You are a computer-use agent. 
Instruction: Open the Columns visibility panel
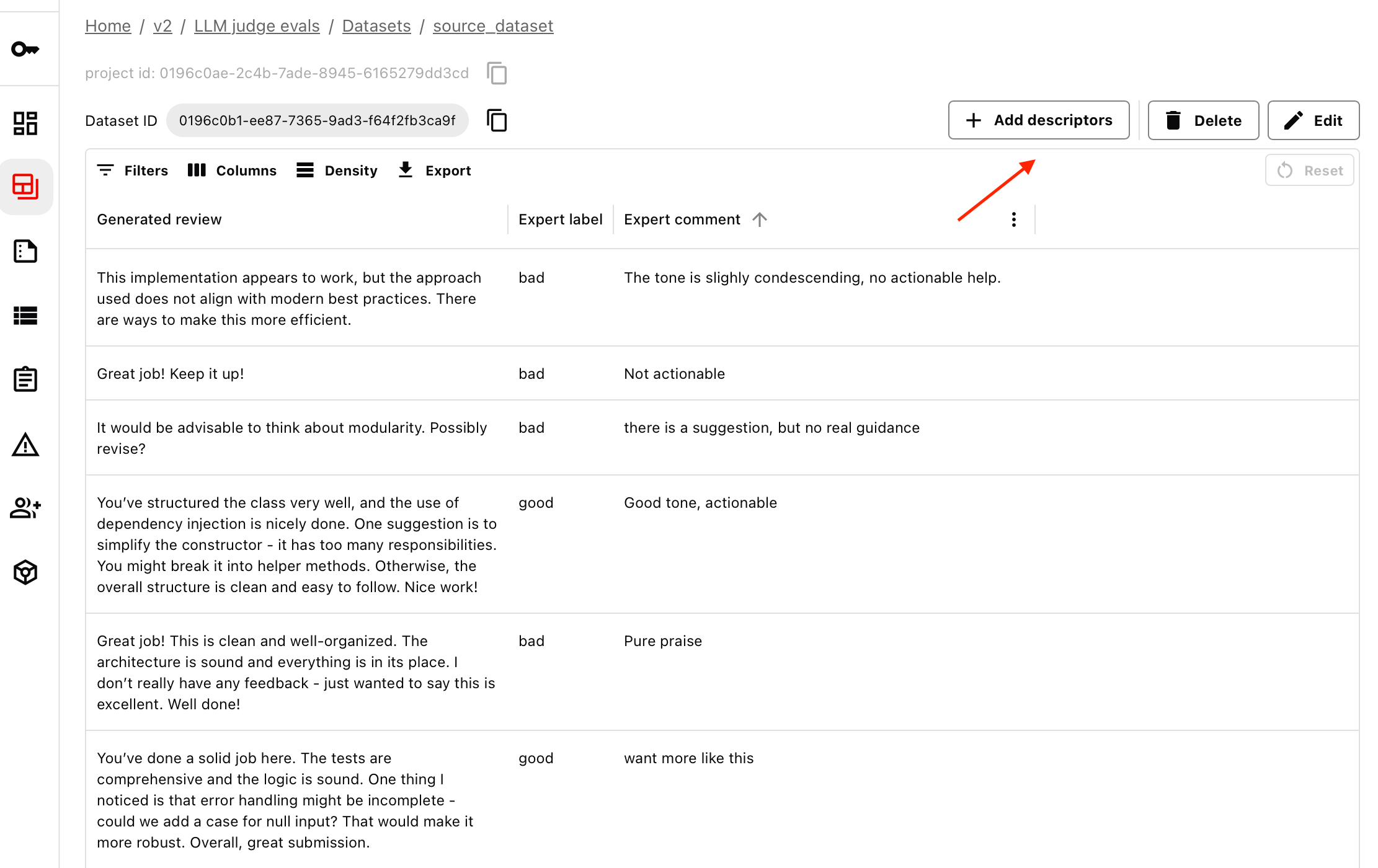[x=232, y=170]
